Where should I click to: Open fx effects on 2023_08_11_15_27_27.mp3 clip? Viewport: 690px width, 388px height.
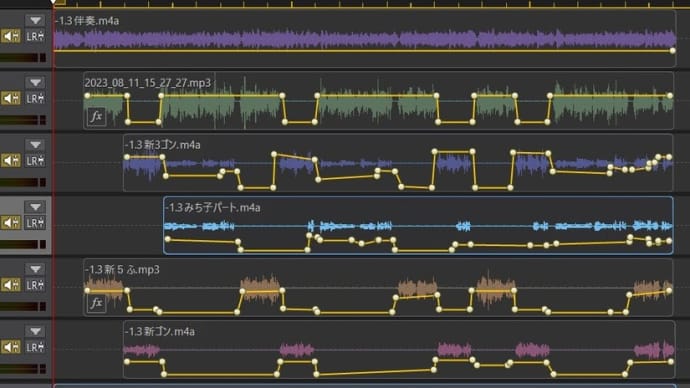click(x=96, y=117)
